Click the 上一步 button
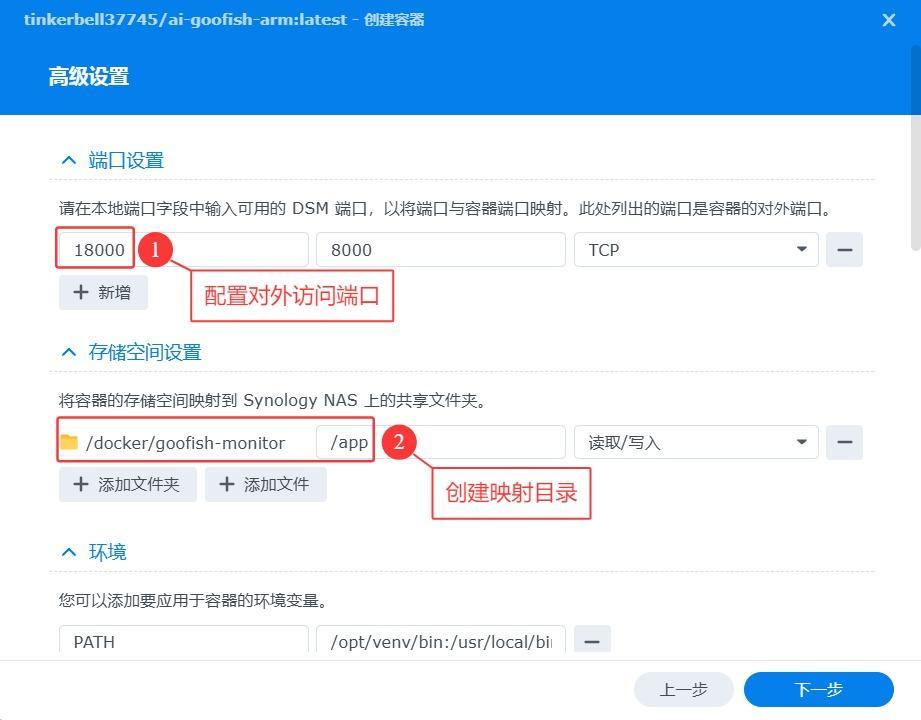Screen dimensions: 921x720 [683, 689]
